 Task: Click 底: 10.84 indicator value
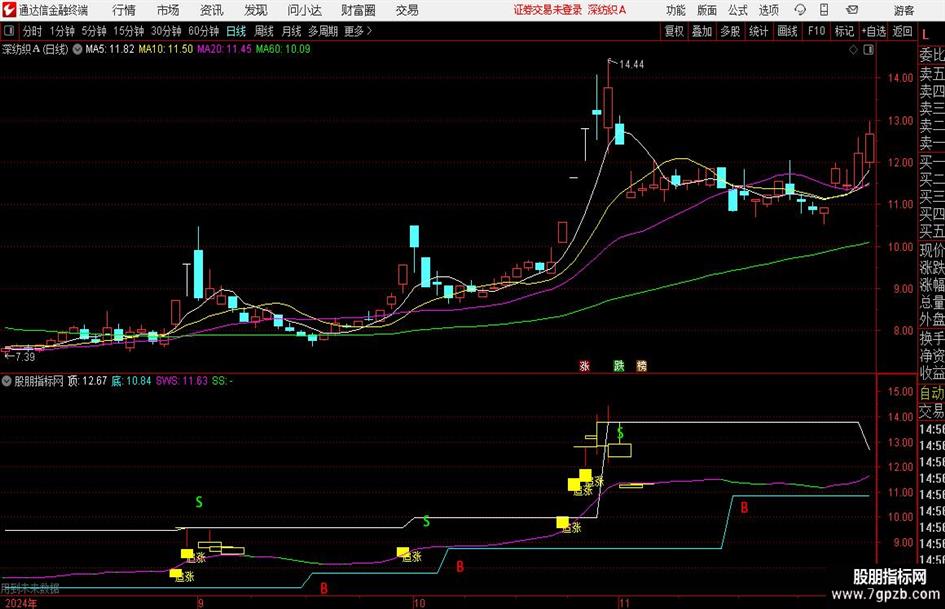tap(131, 381)
